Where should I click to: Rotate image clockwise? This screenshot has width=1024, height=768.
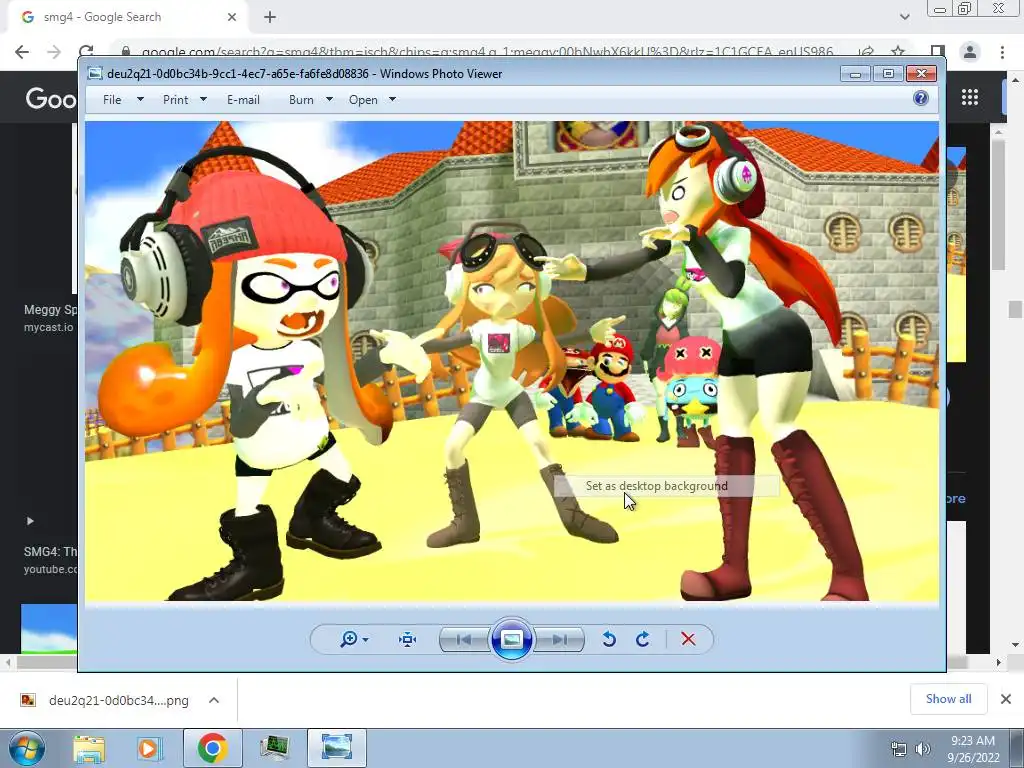click(x=643, y=639)
